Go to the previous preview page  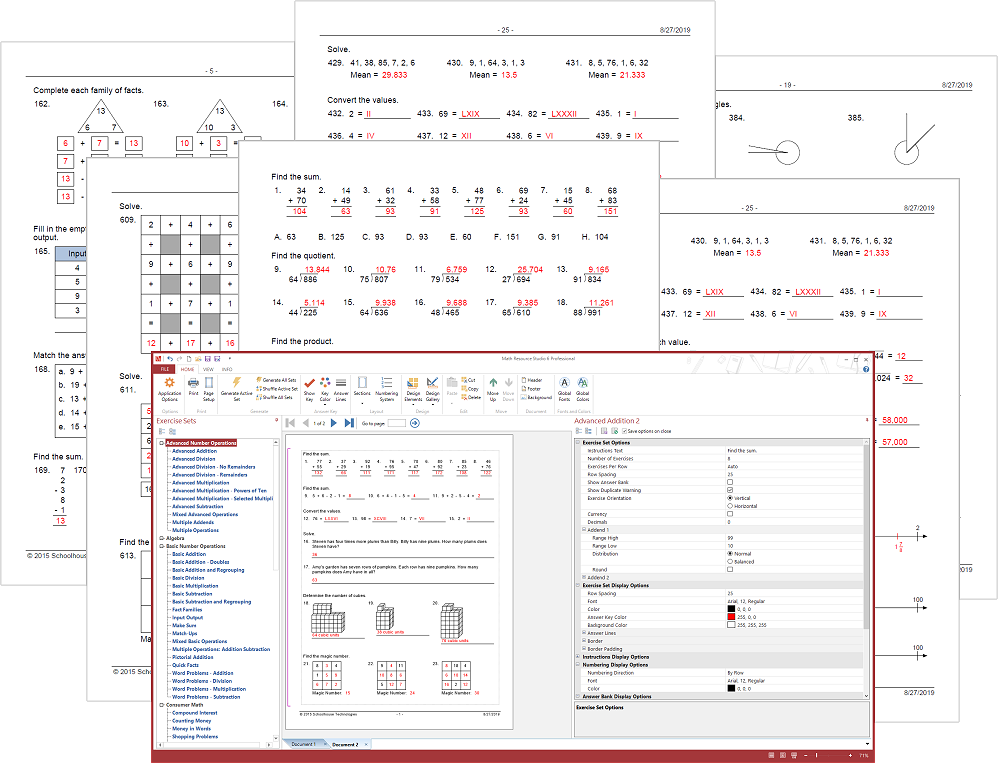pos(306,423)
